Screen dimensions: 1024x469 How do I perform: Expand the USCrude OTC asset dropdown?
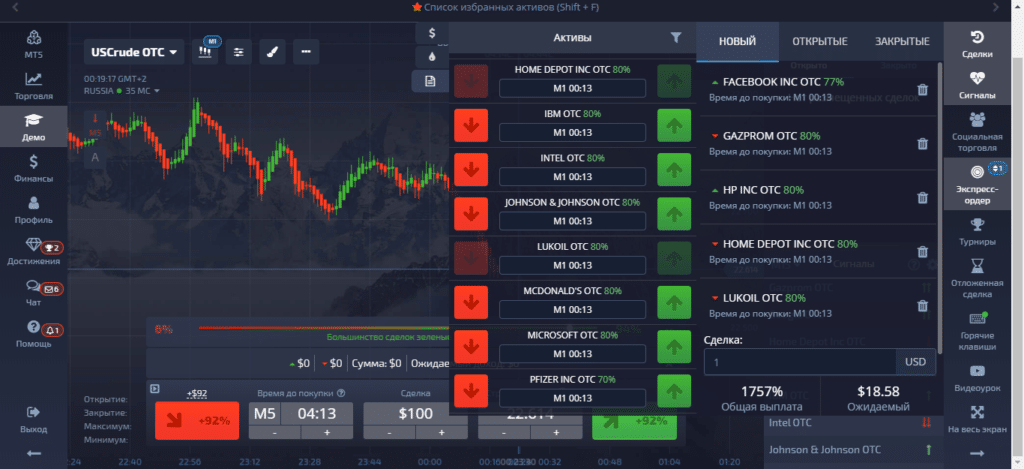coord(134,52)
